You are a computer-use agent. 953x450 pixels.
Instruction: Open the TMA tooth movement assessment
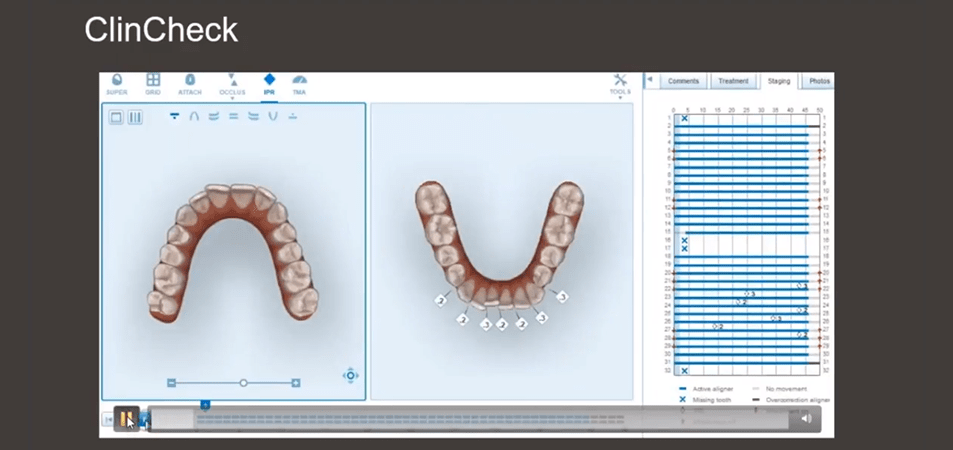299,85
